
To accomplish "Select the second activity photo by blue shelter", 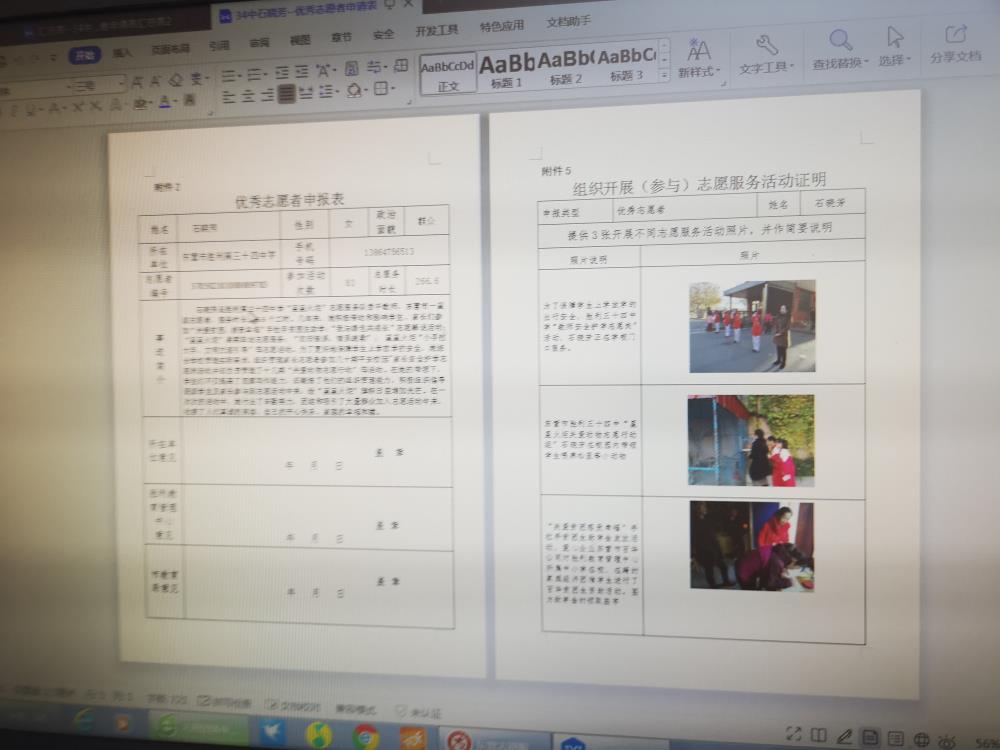I will (x=751, y=441).
